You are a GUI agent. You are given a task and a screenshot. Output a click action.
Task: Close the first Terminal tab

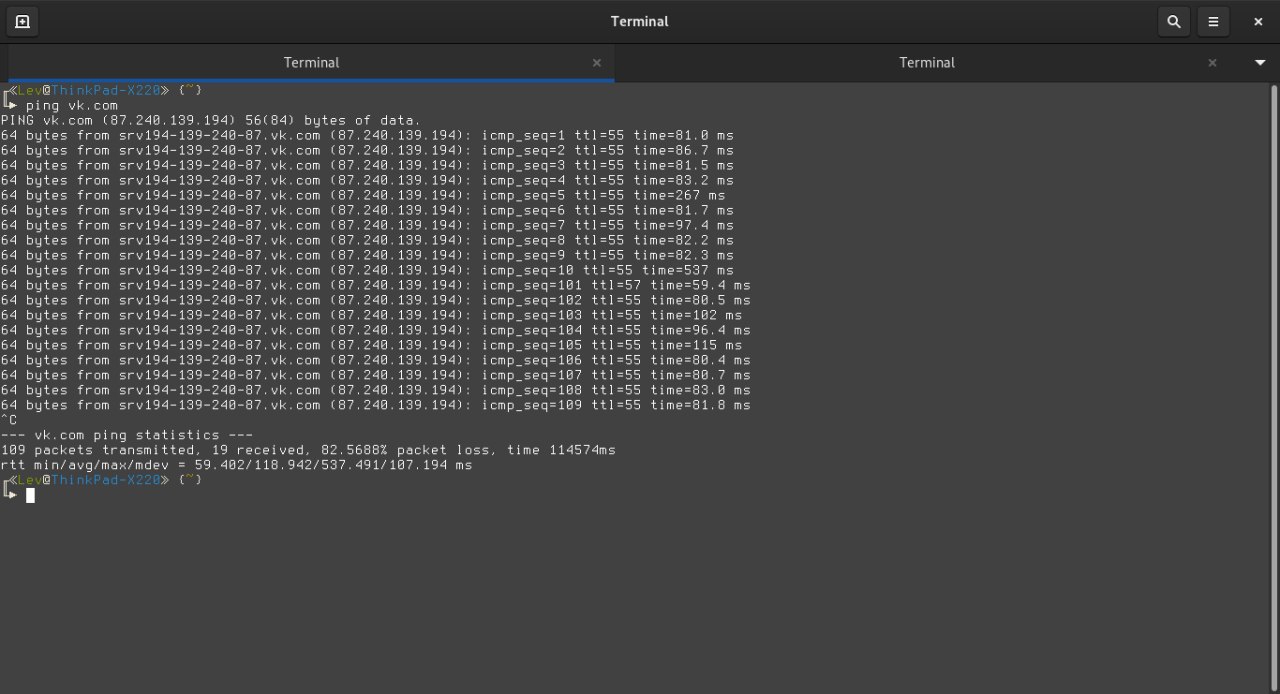597,62
